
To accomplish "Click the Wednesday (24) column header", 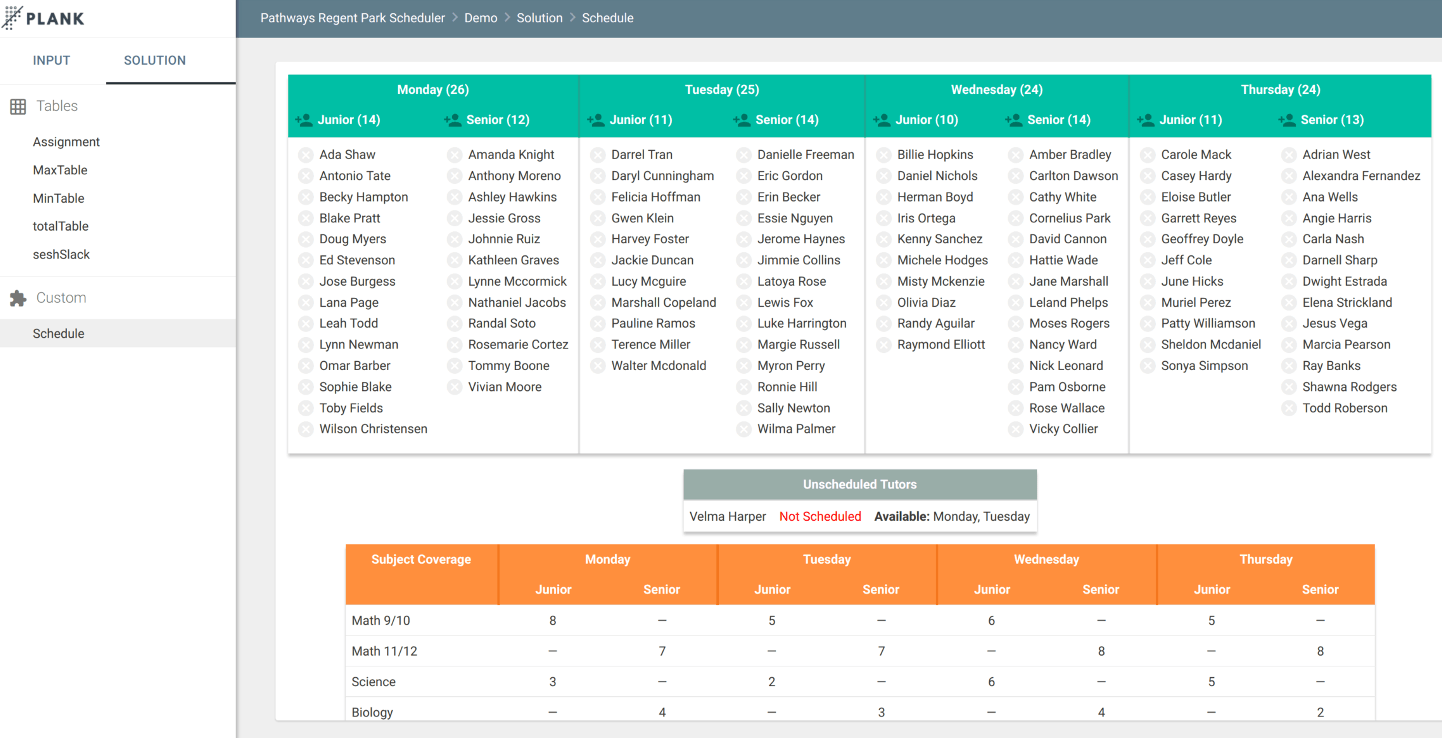I will [997, 90].
